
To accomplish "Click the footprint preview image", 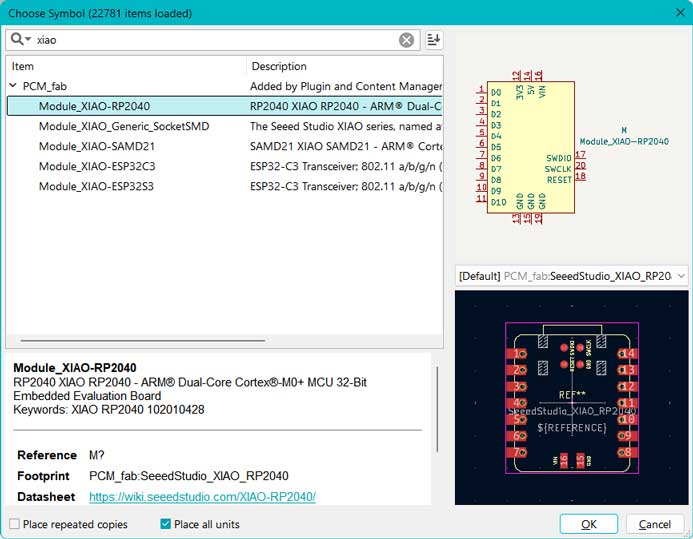I will (571, 398).
